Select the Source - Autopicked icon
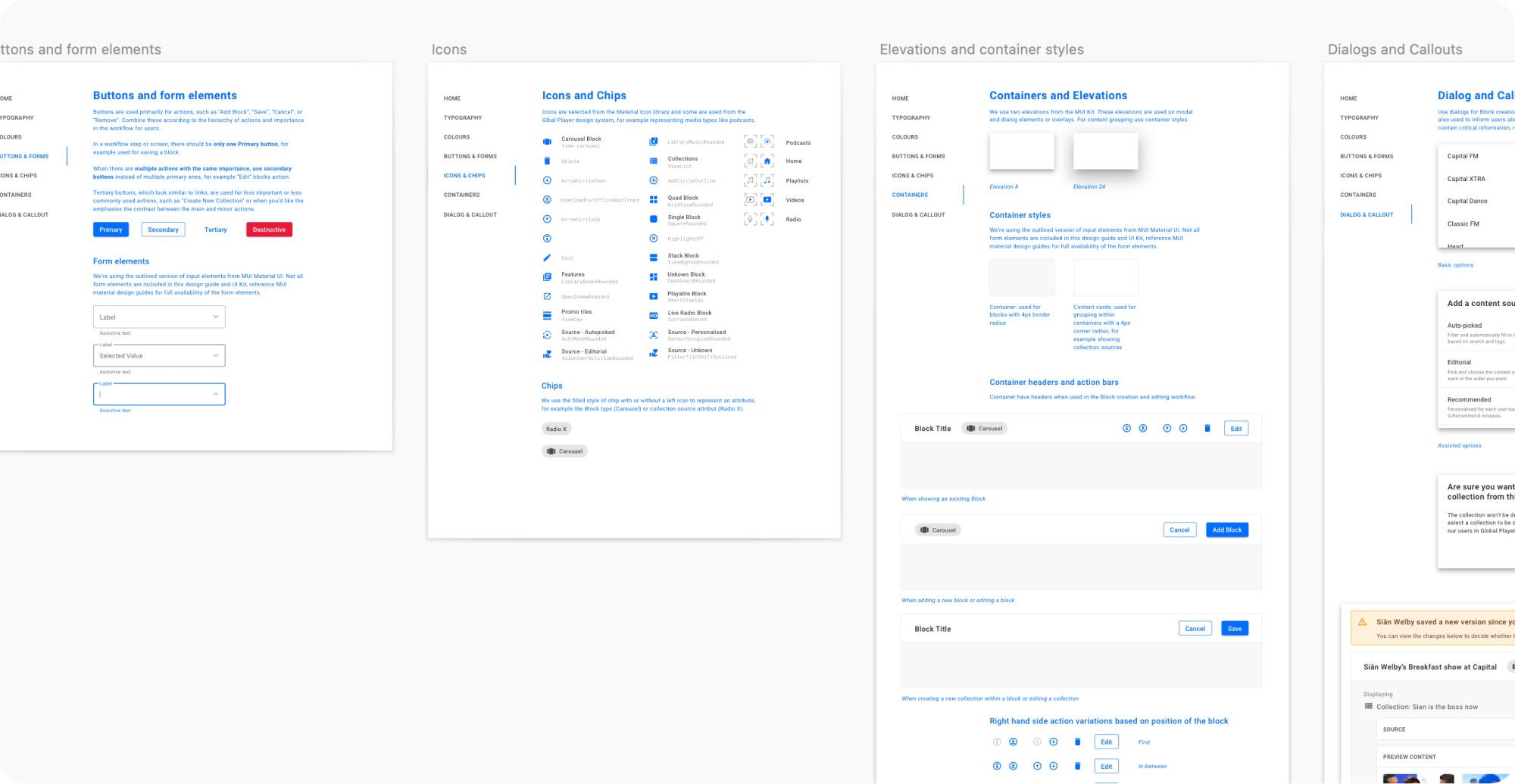 pos(547,335)
